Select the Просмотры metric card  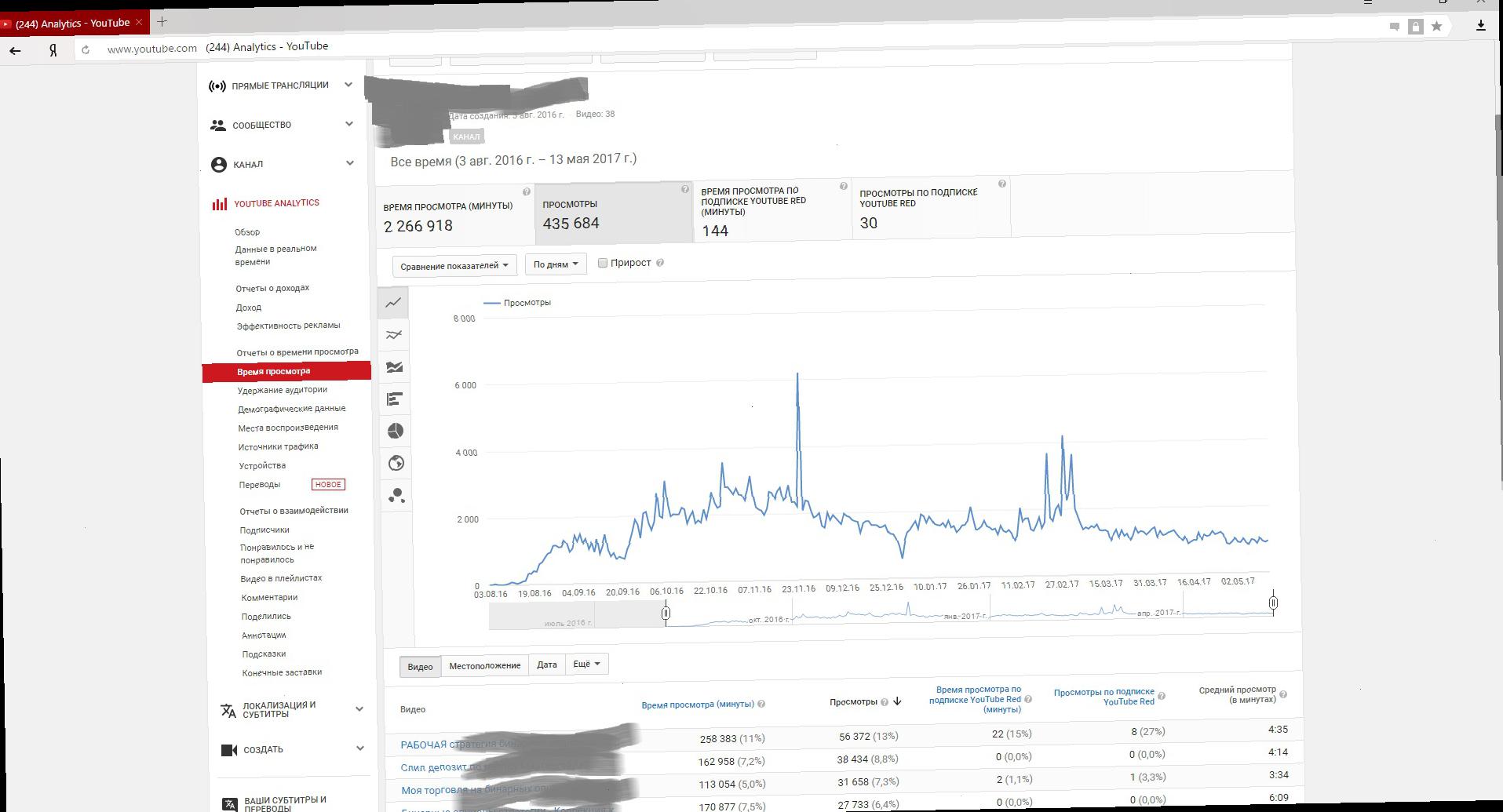click(x=613, y=213)
